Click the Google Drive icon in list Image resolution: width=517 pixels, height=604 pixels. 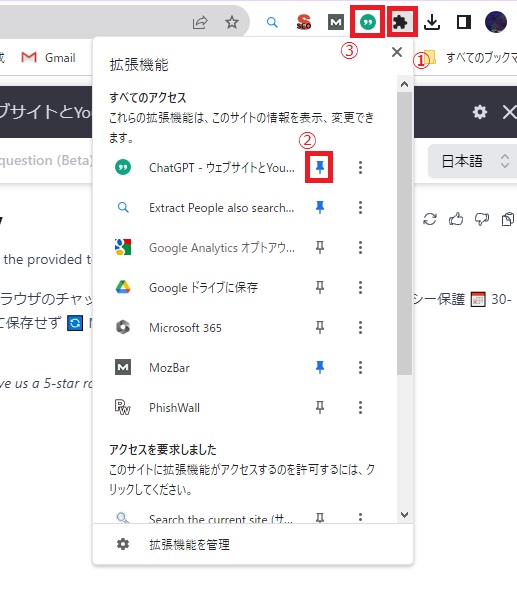tap(123, 287)
